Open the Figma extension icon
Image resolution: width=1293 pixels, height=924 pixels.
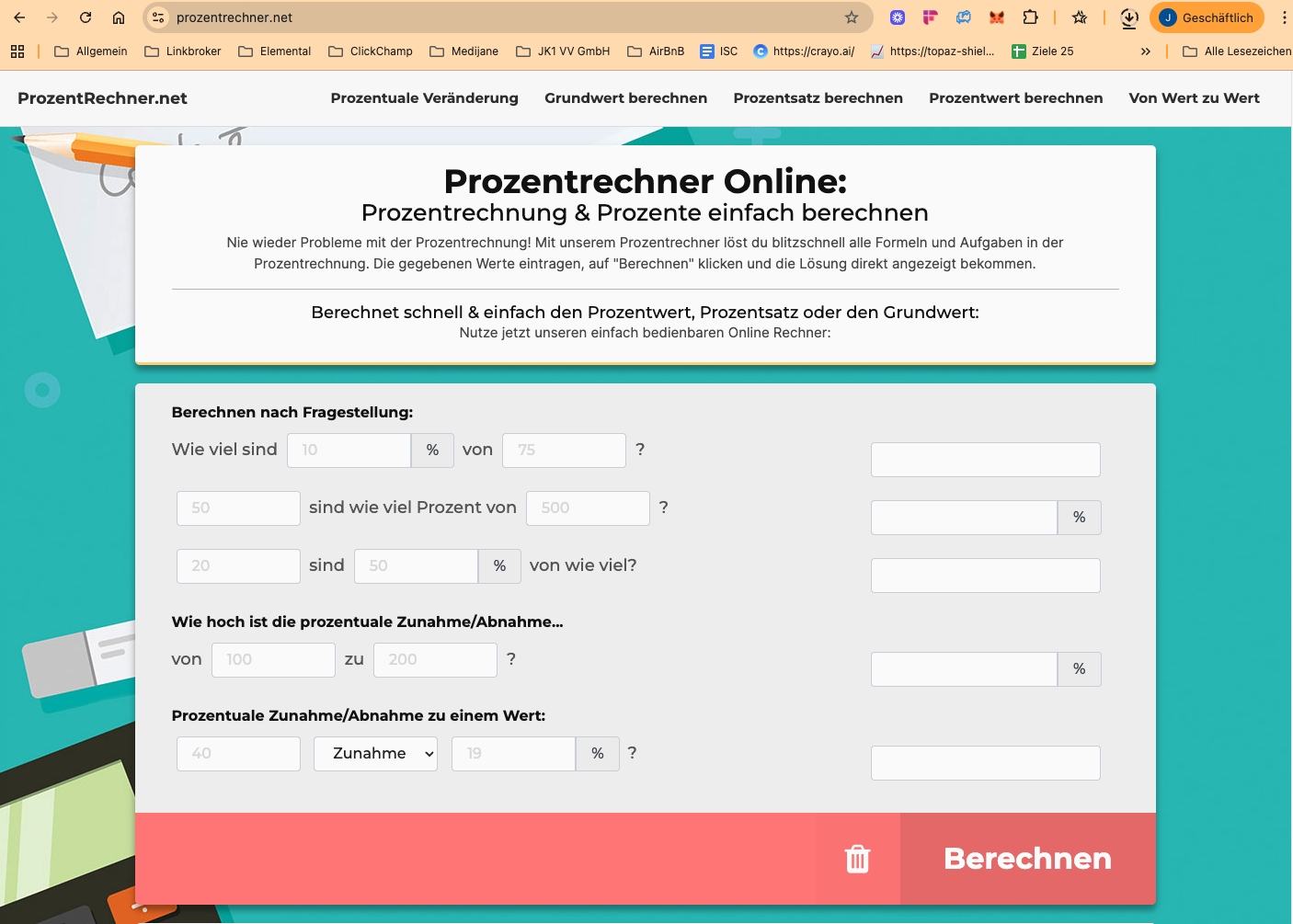[930, 17]
